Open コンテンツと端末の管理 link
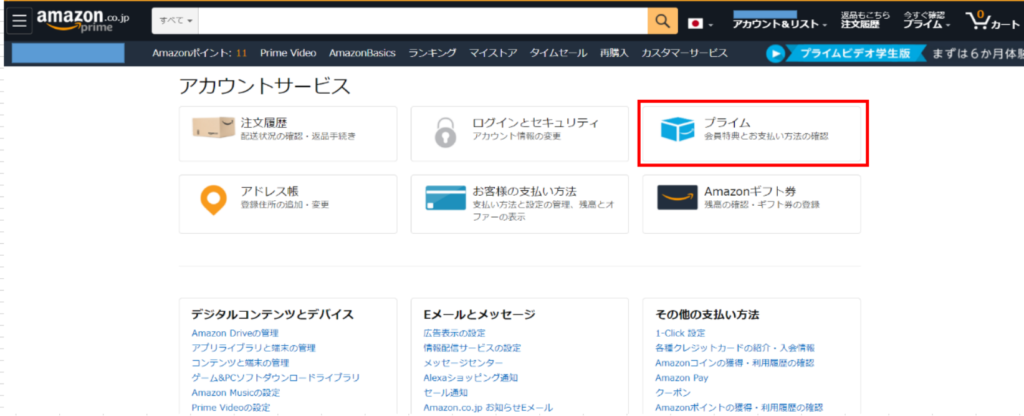This screenshot has height=416, width=1024. click(x=240, y=362)
